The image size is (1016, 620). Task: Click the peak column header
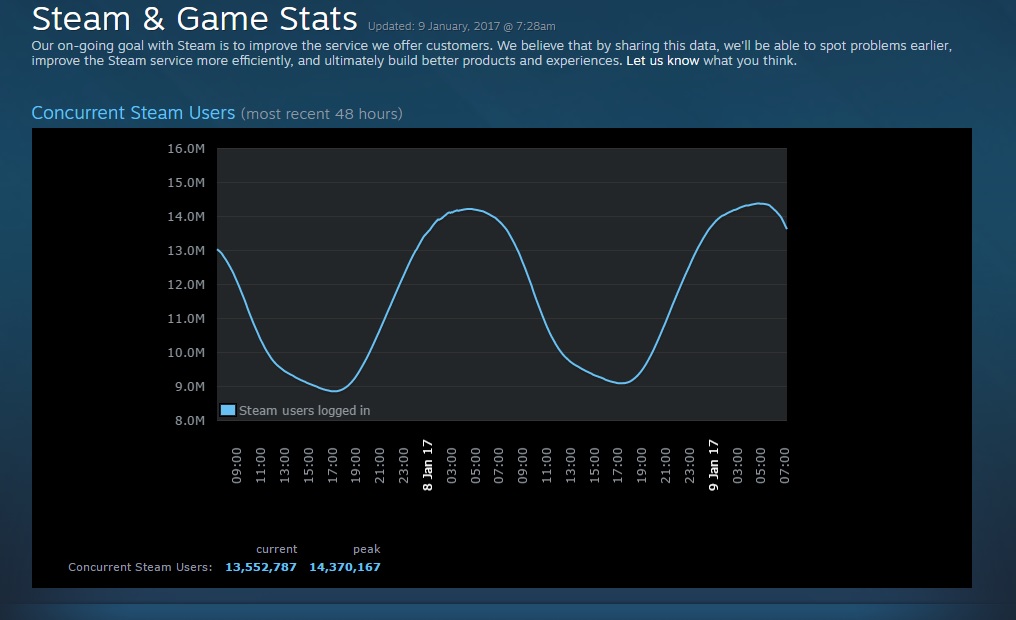pos(366,548)
